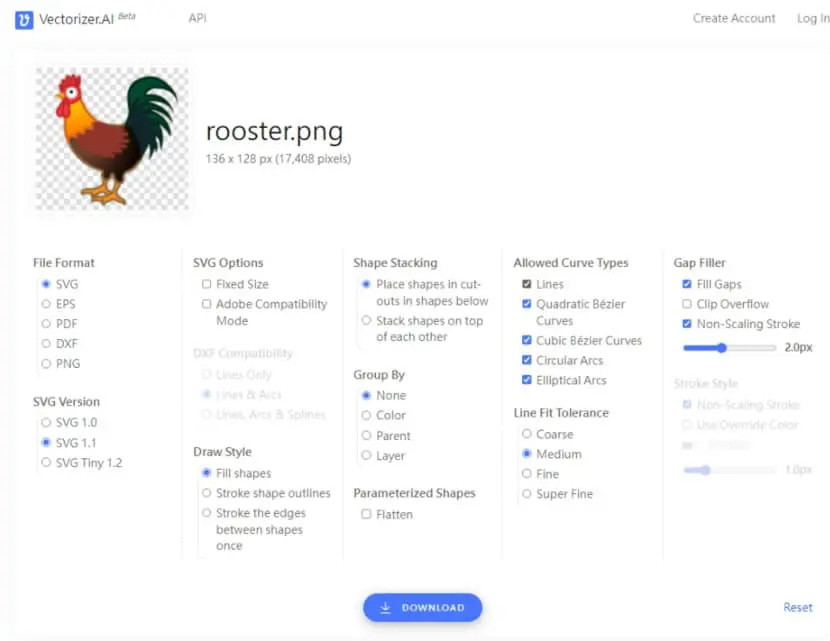Click the Vectorizer.AI logo icon
This screenshot has width=830, height=641.
tap(24, 20)
